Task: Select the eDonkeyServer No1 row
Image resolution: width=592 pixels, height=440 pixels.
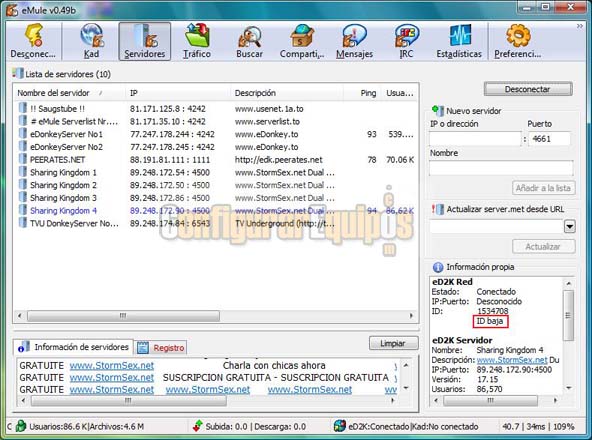Action: (216, 134)
